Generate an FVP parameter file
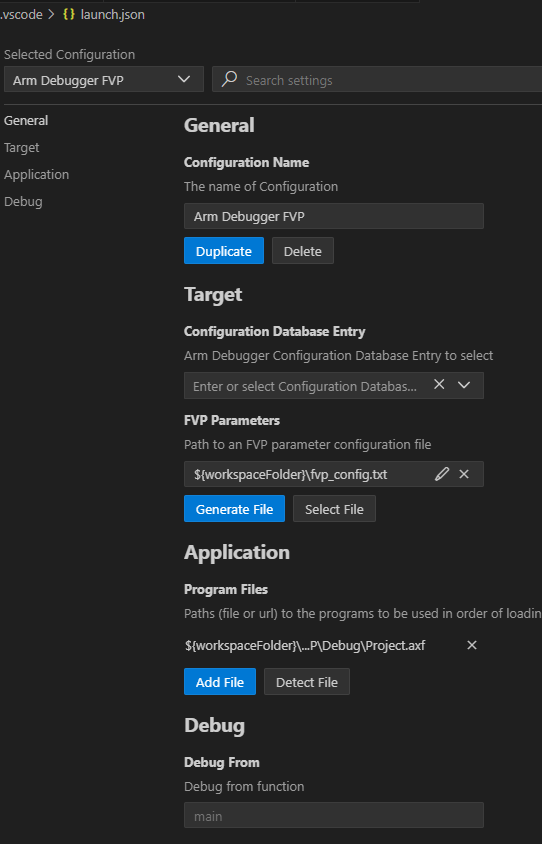Screen dimensions: 542x844 click(234, 509)
